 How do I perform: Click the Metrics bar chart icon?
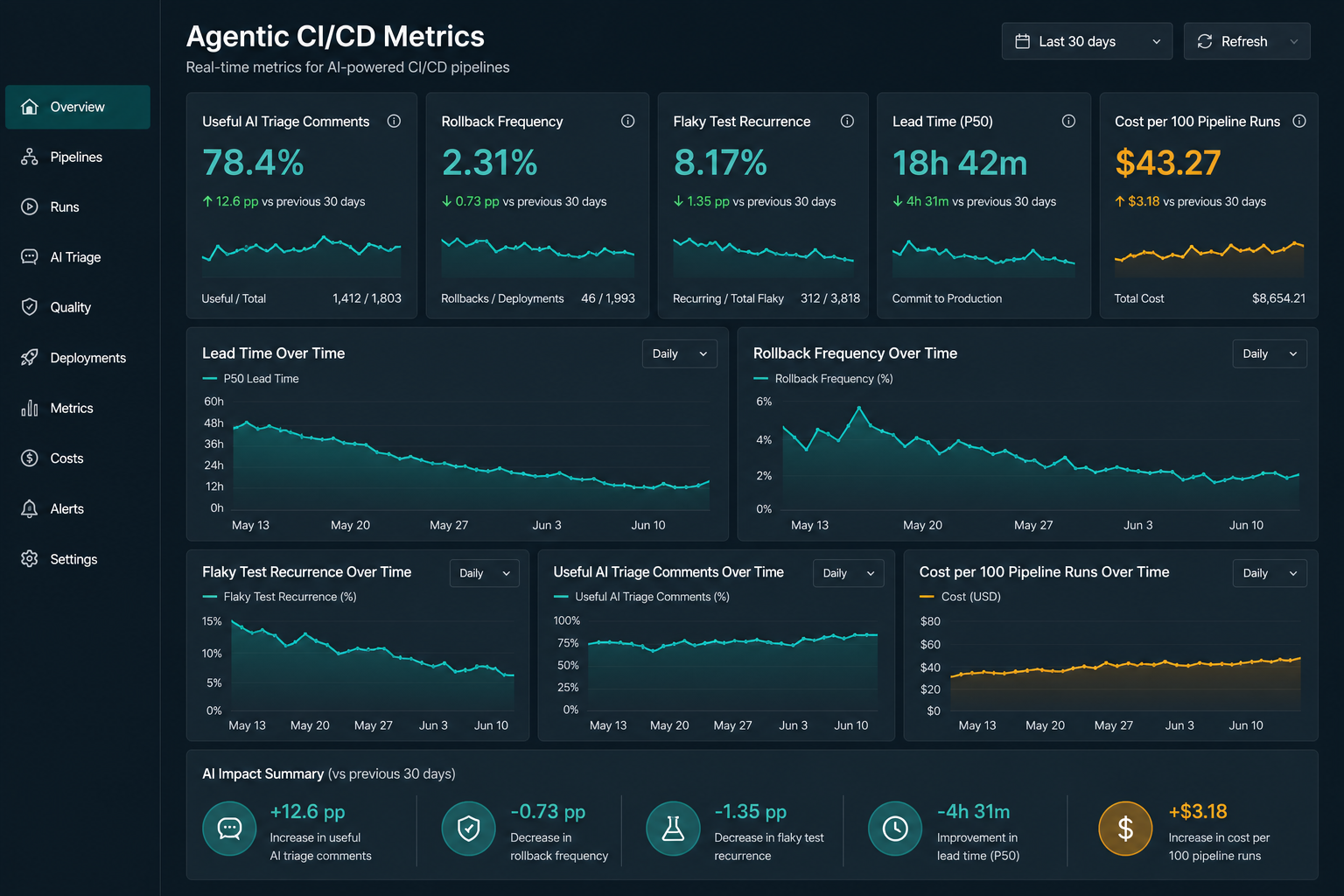click(30, 408)
